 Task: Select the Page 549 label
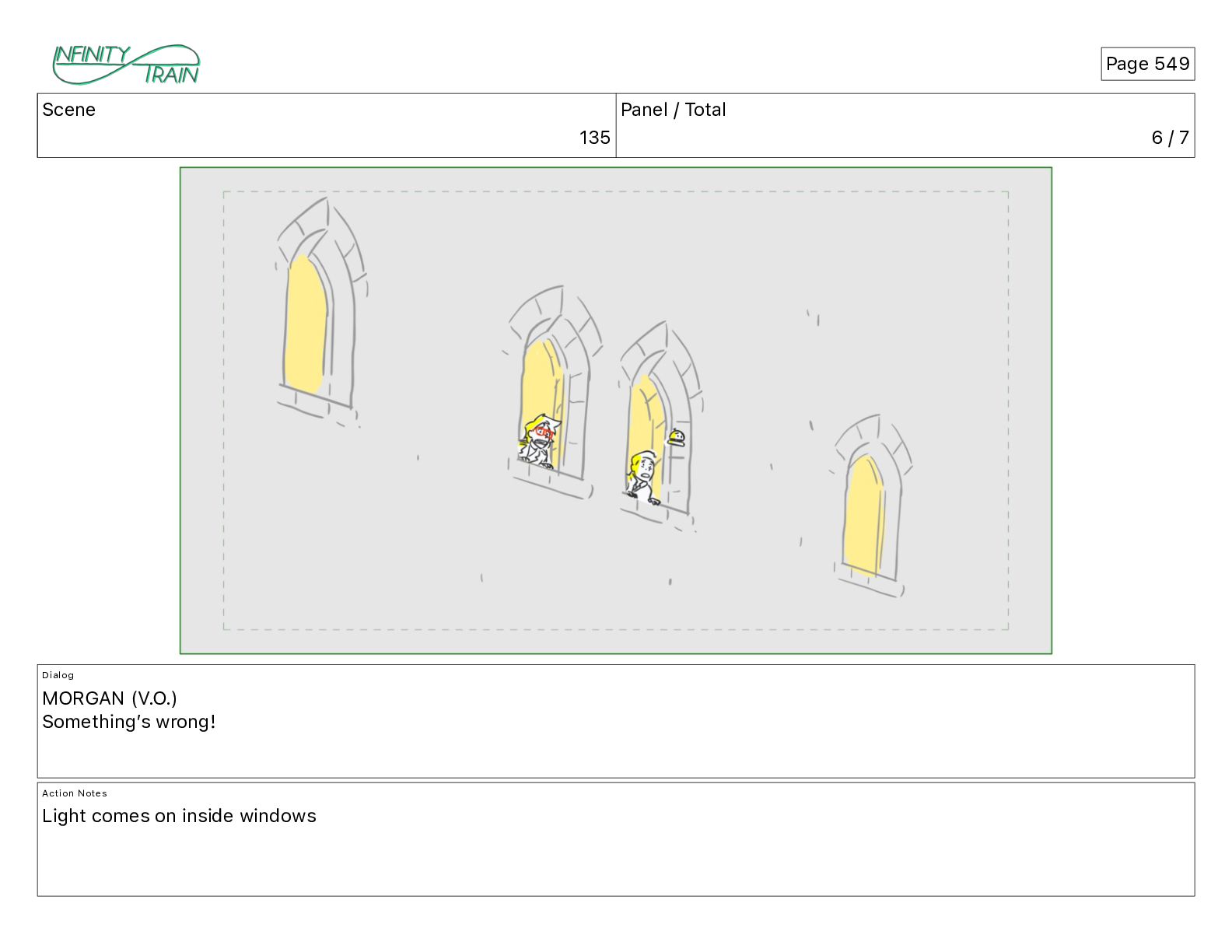1147,64
